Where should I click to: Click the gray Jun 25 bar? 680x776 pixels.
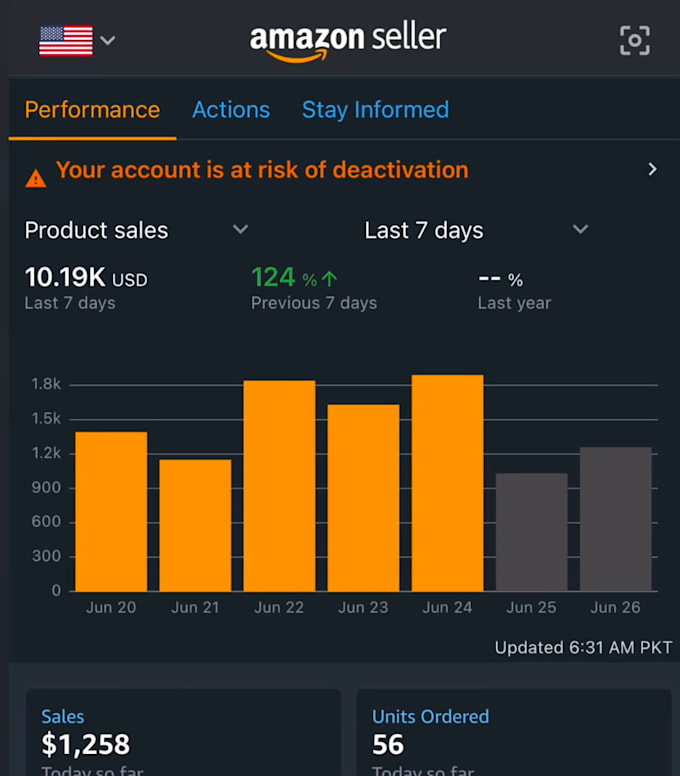532,532
